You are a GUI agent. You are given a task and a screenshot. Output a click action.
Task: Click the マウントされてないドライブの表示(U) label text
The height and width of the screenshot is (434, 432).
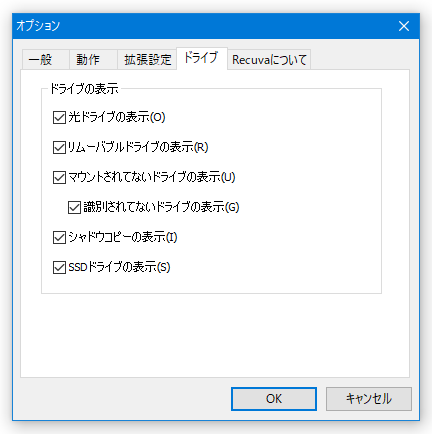point(152,177)
